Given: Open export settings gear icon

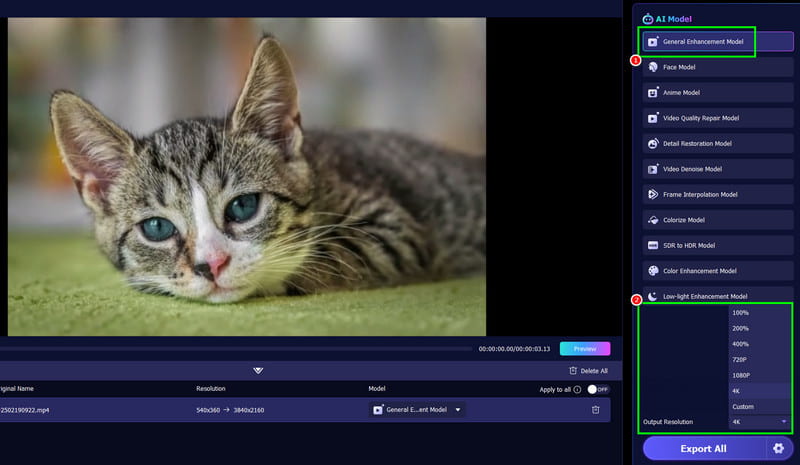Looking at the screenshot, I should 778,448.
